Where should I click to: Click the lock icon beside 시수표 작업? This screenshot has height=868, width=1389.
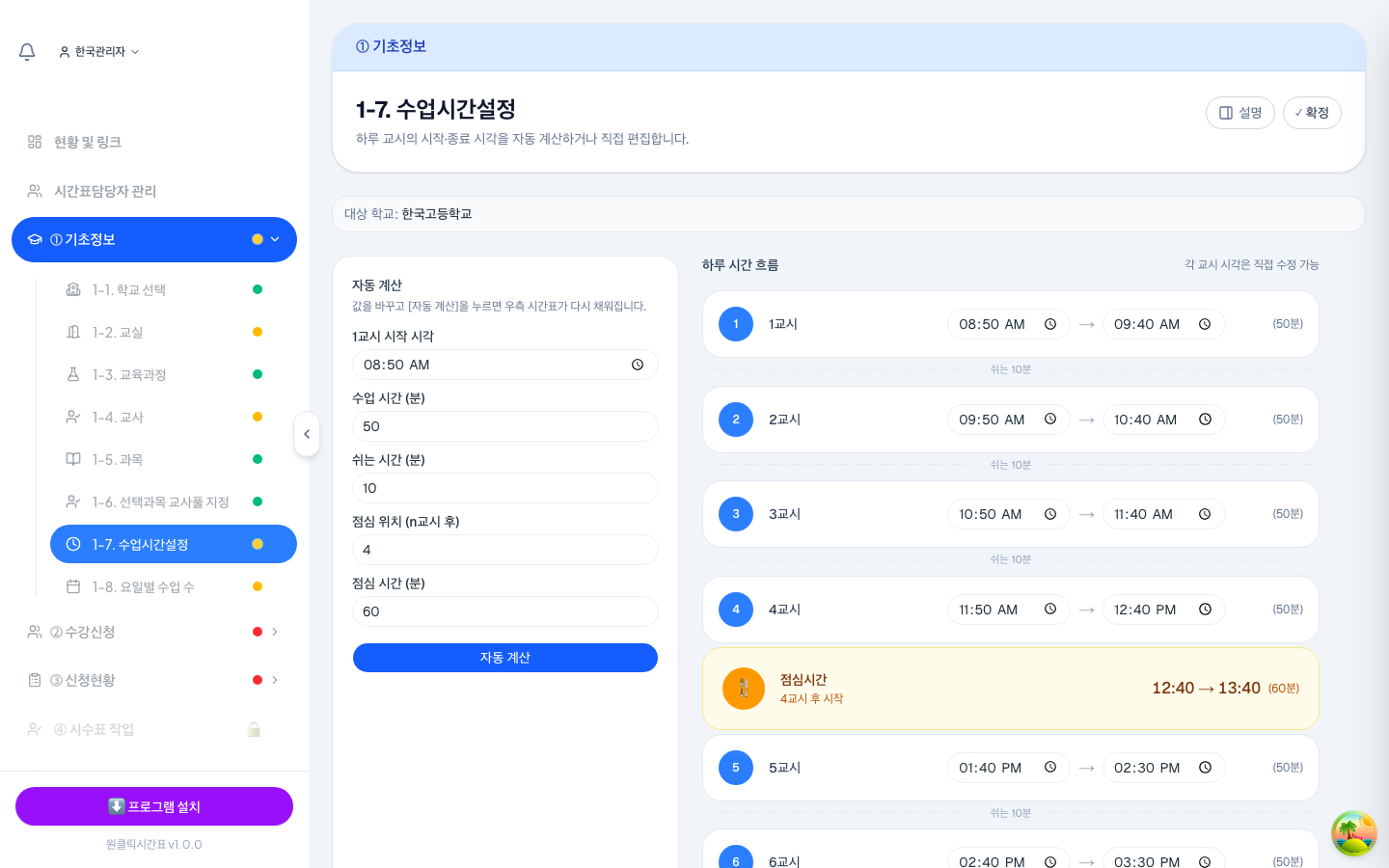[x=254, y=729]
